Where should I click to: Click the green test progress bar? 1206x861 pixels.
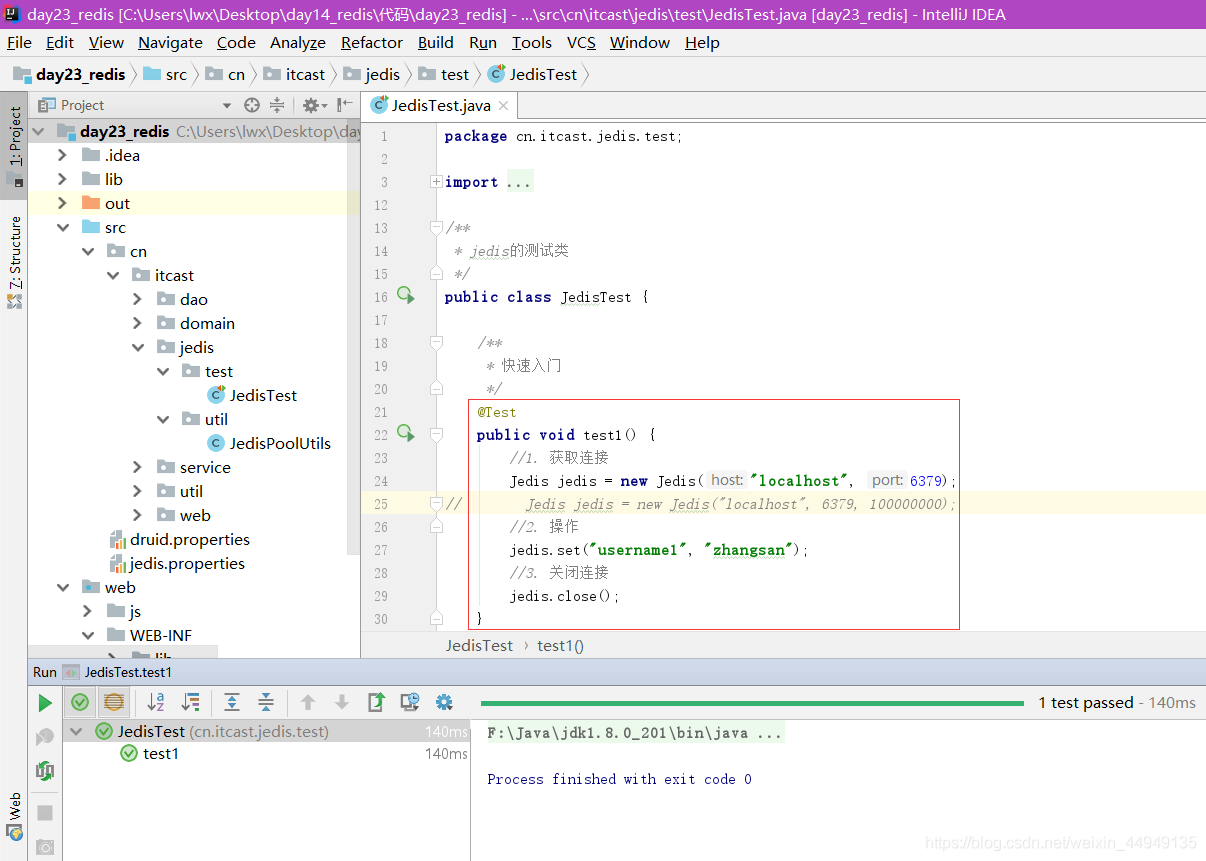(750, 702)
